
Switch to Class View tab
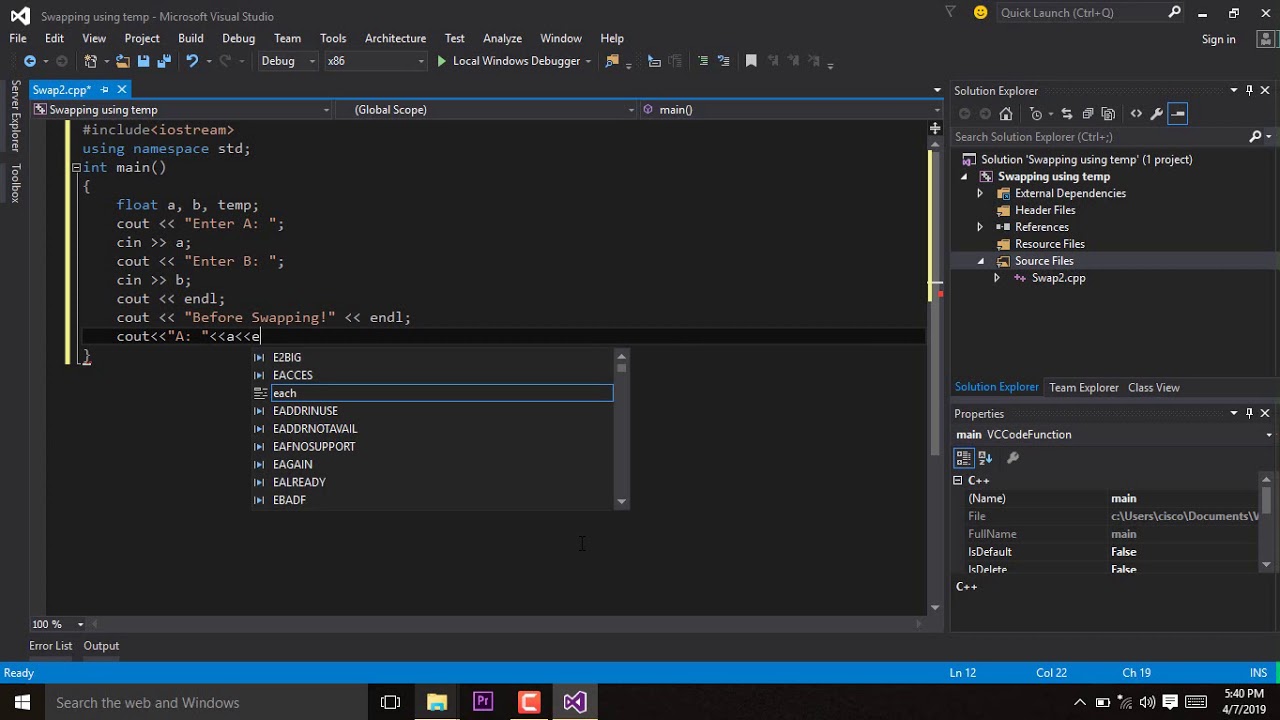coord(1154,388)
